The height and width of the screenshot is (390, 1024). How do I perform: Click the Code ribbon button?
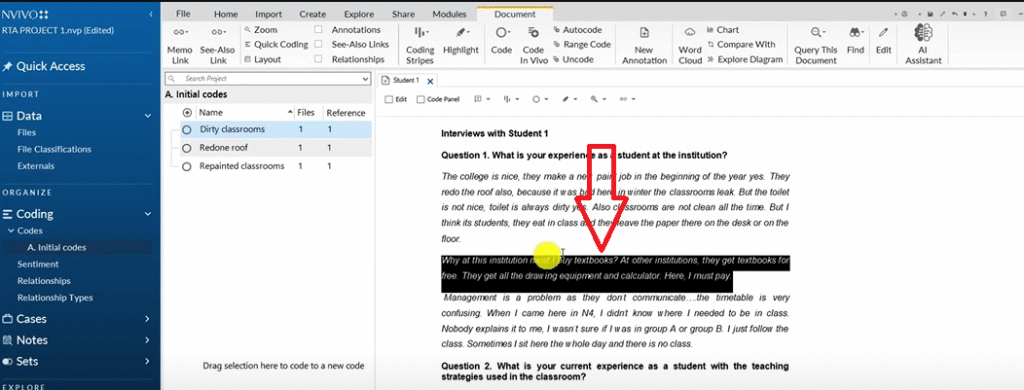[x=502, y=41]
